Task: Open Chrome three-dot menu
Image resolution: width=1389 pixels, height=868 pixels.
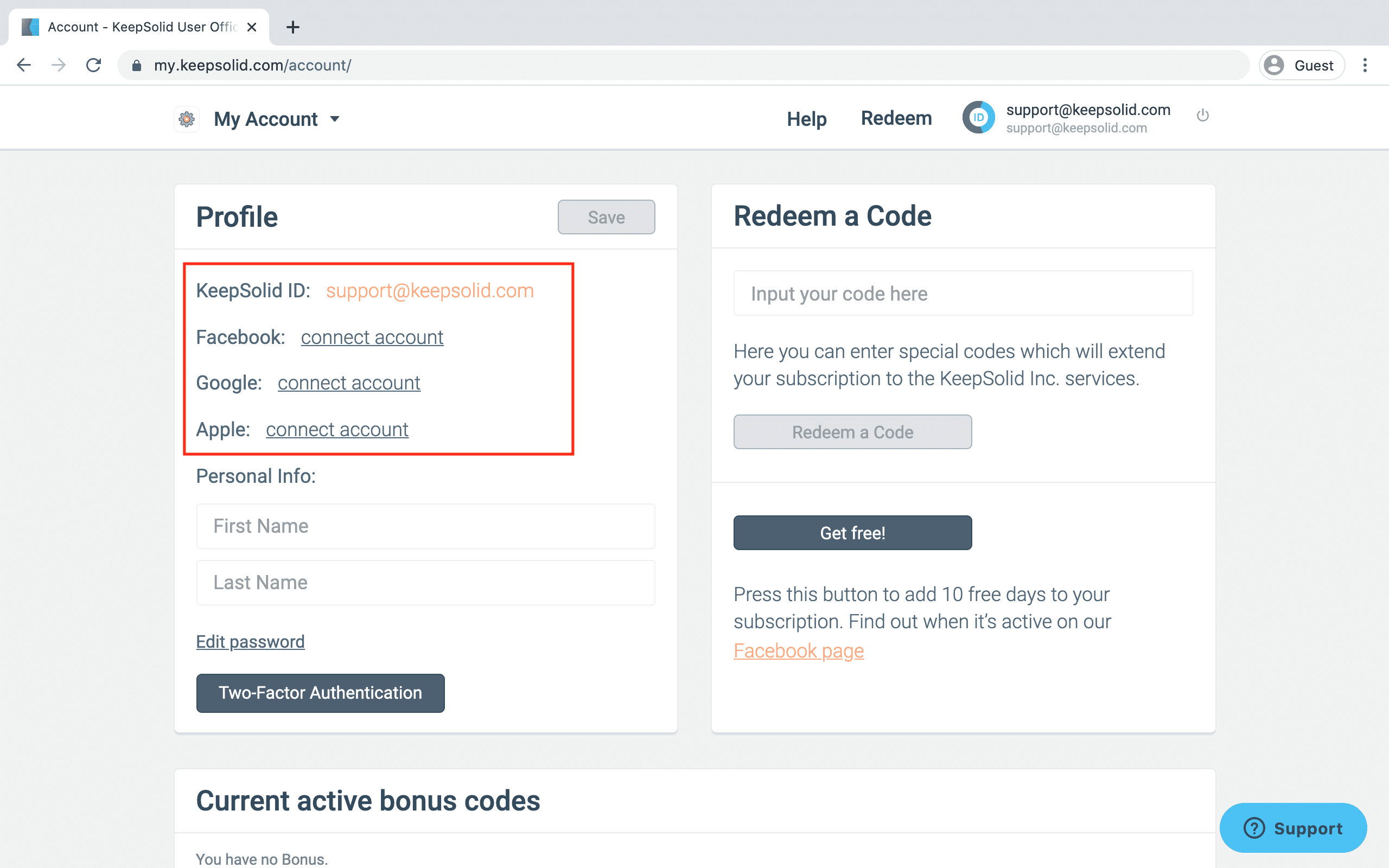Action: tap(1365, 65)
